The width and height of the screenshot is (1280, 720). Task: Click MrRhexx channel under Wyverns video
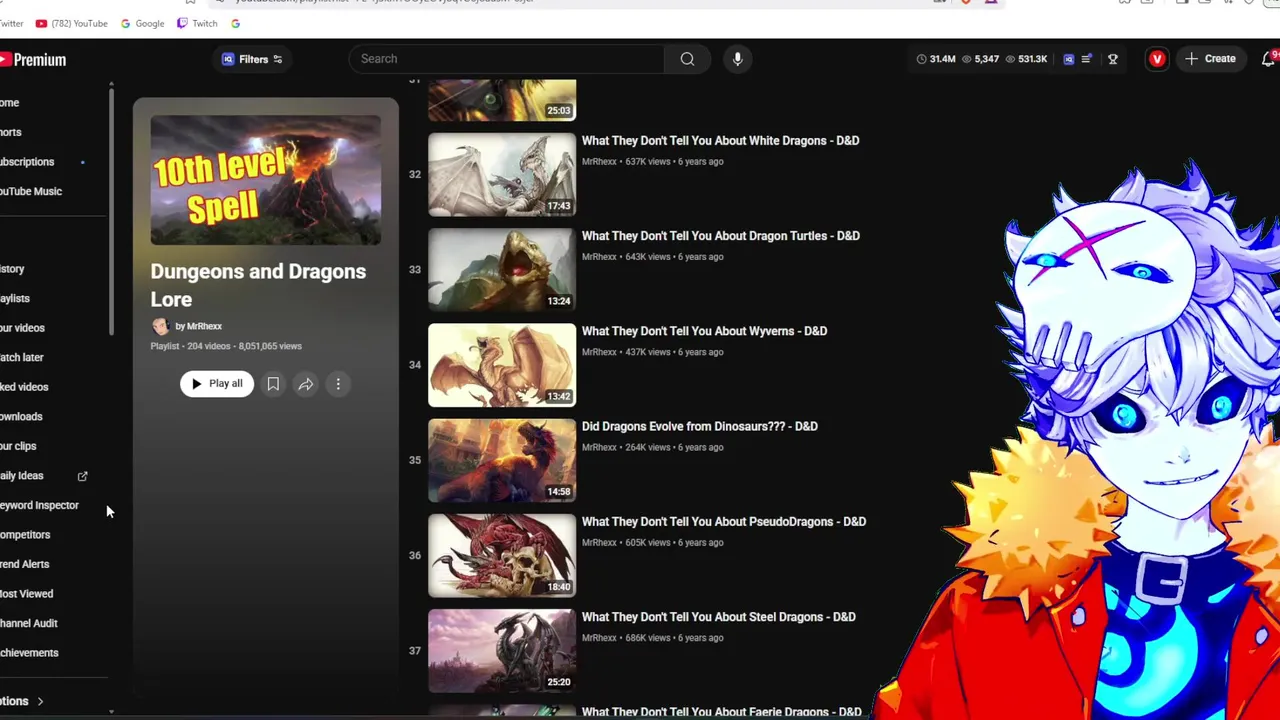(599, 352)
